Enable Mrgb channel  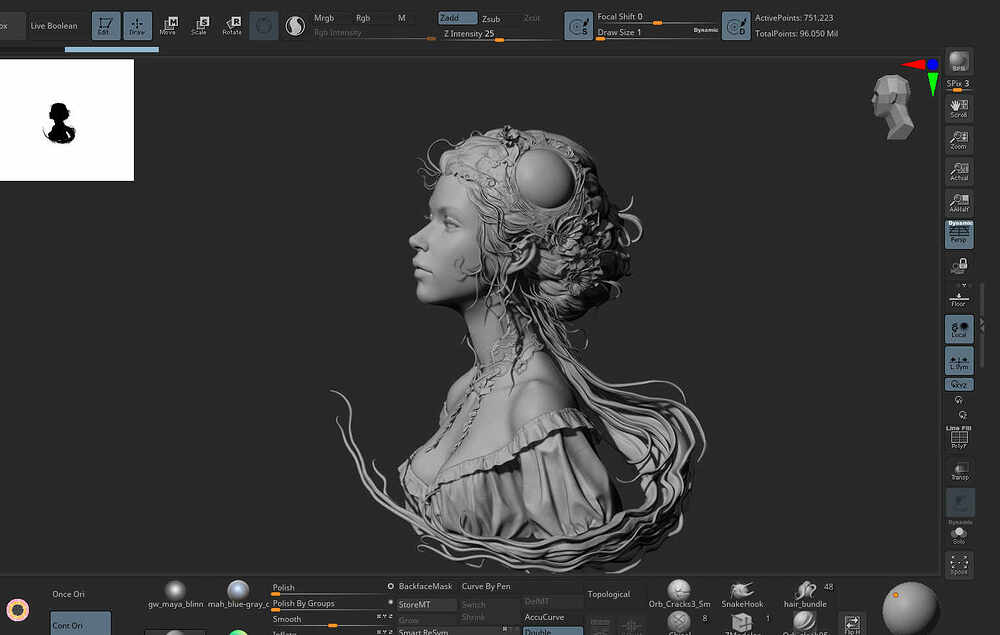(324, 18)
